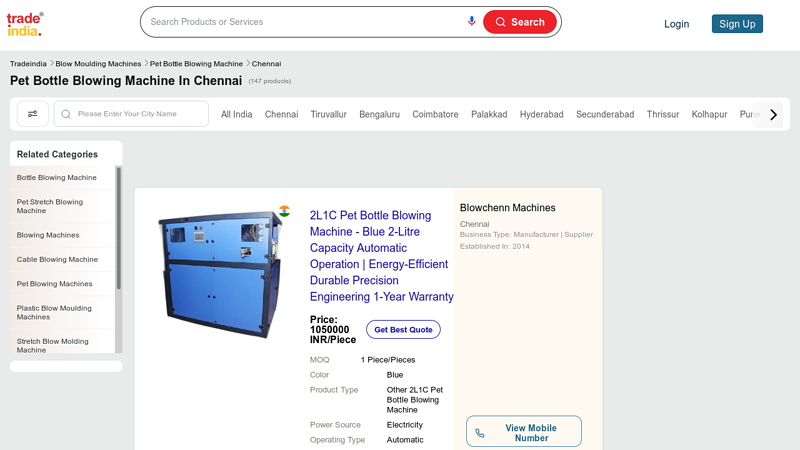Click the magnifier icon in city field
This screenshot has height=450, width=800.
click(66, 114)
